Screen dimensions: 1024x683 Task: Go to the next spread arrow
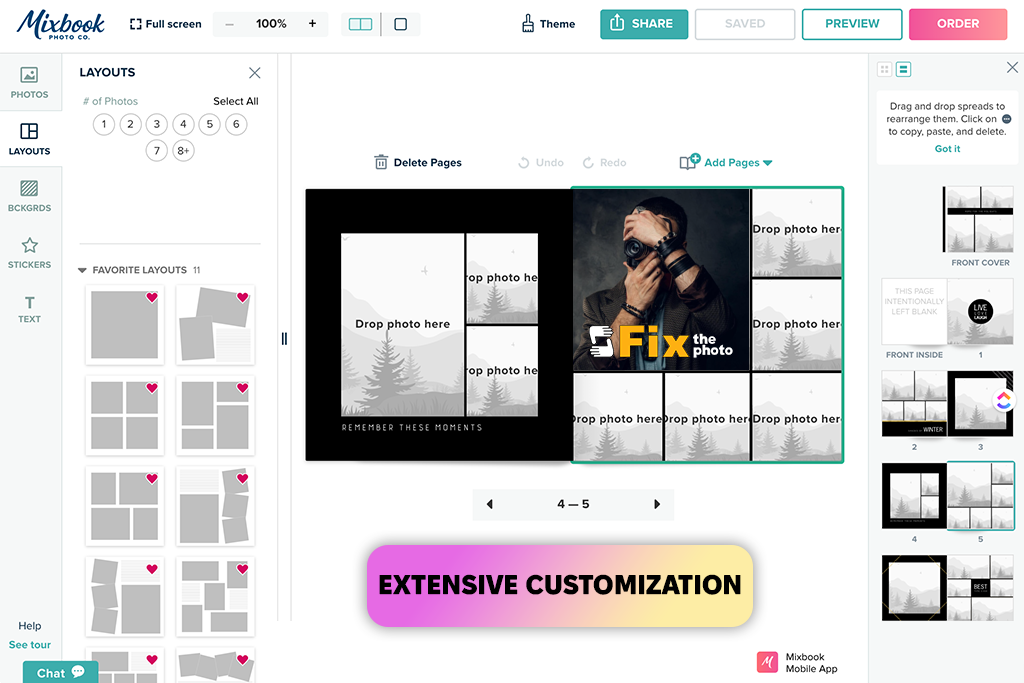point(657,504)
